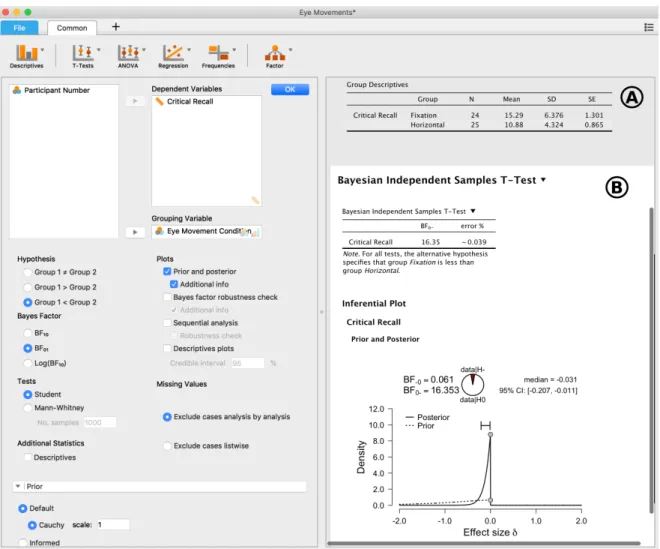
Task: Open the Descriptives analysis menu
Action: coord(26,56)
